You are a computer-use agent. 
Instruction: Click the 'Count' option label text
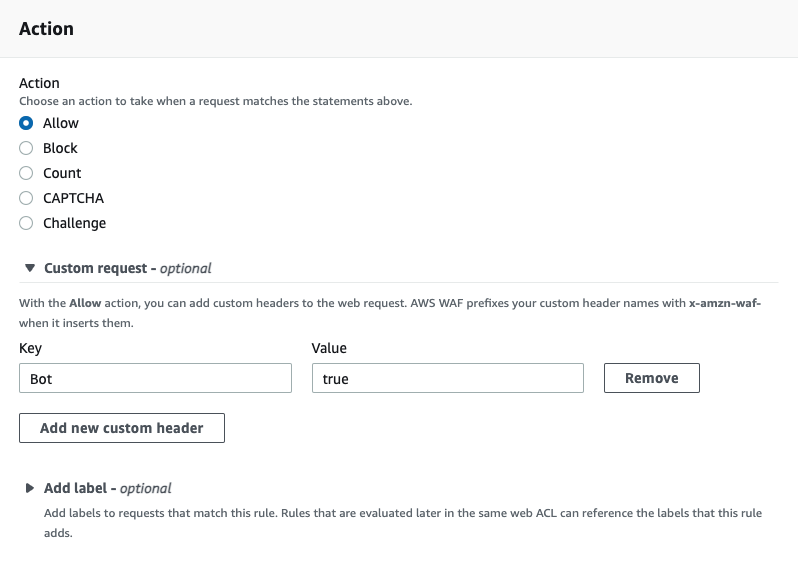(62, 173)
